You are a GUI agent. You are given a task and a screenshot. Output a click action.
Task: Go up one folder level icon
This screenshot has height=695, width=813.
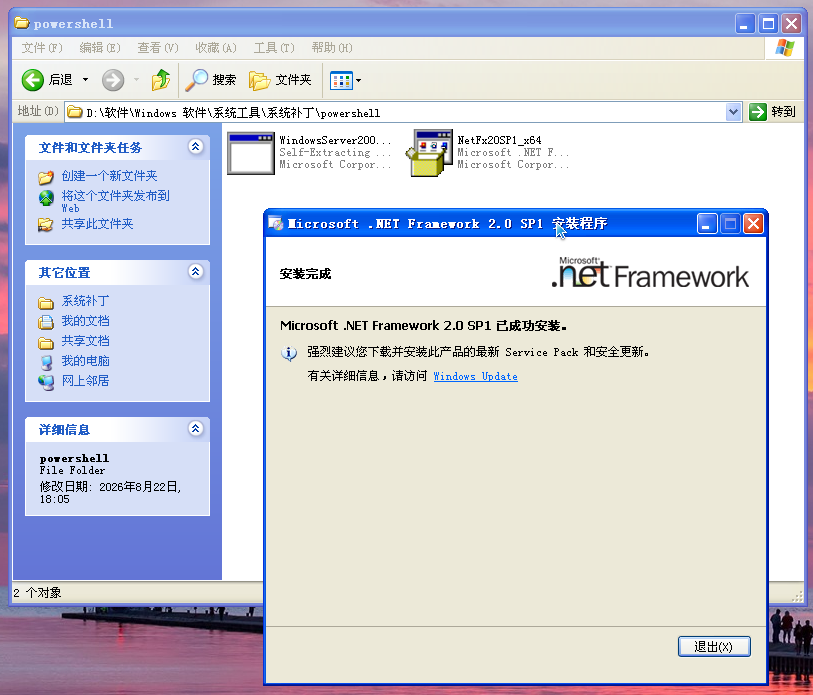tap(161, 80)
